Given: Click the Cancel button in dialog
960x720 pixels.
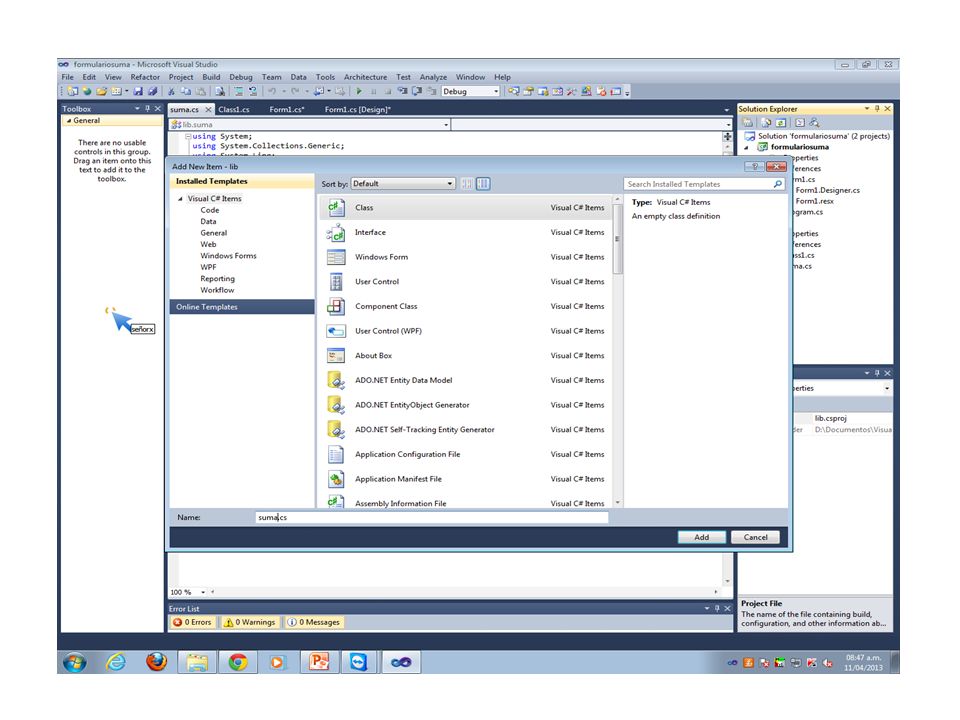Looking at the screenshot, I should click(x=756, y=537).
